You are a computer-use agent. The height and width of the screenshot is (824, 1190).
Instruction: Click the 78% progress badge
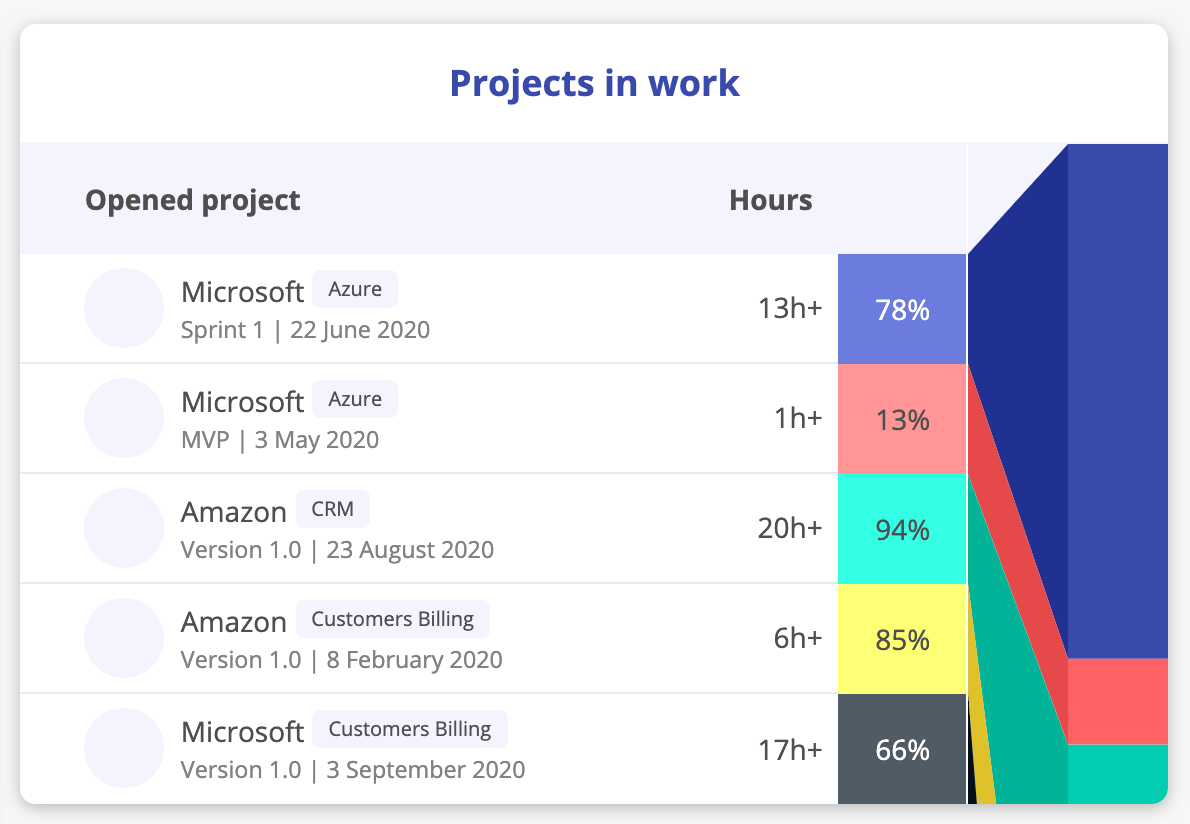(901, 310)
